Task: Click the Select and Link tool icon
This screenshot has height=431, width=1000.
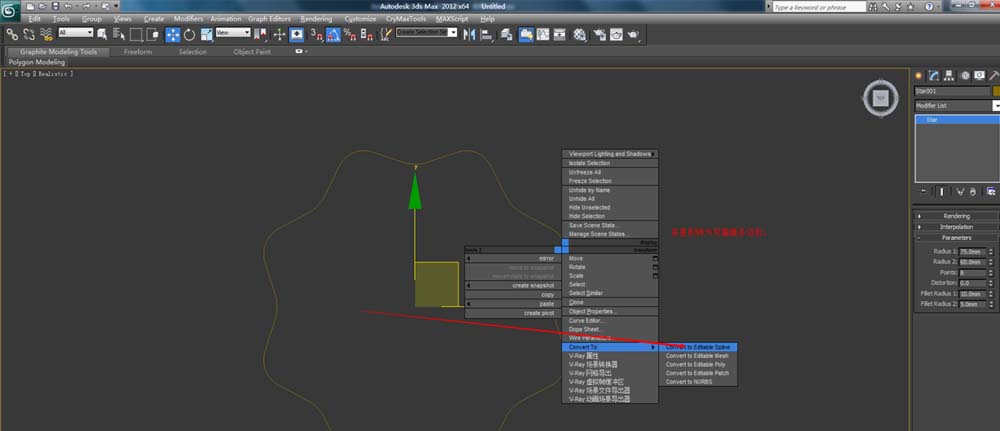Action: (x=12, y=34)
